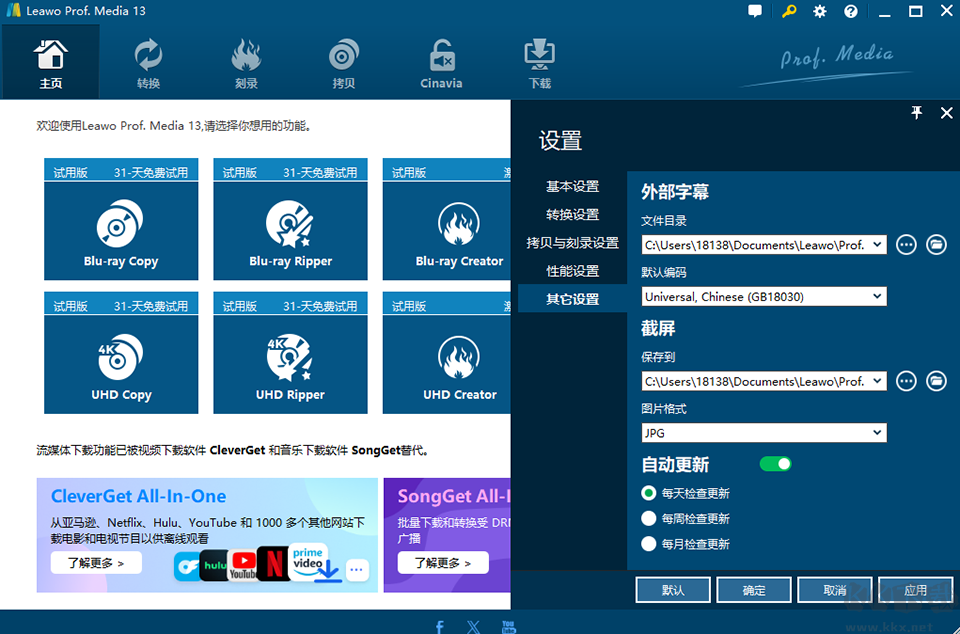
Task: Click the CleverGet All-In-One banner title
Action: [x=138, y=496]
